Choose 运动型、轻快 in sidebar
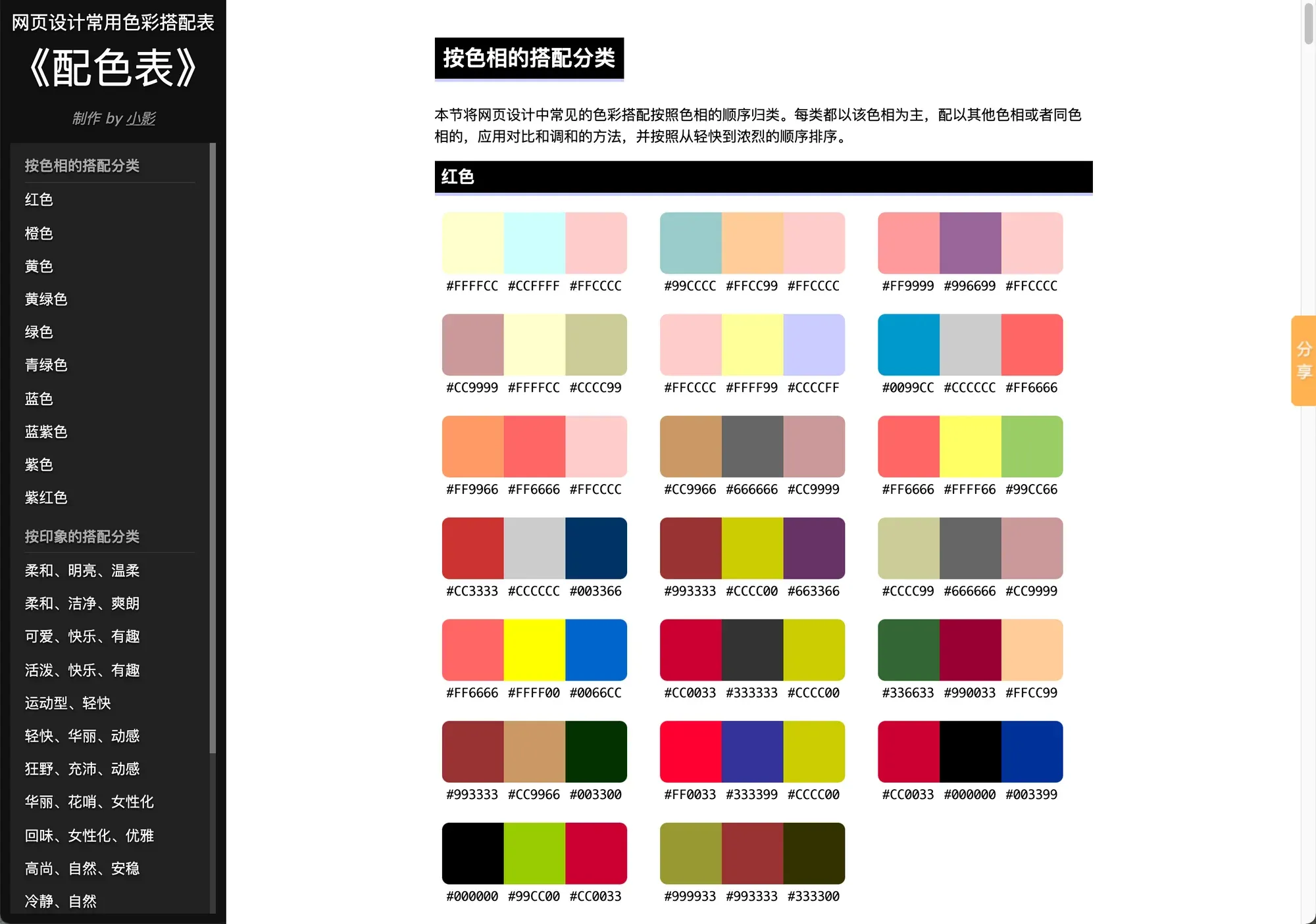Viewport: 1316px width, 924px height. [x=68, y=703]
